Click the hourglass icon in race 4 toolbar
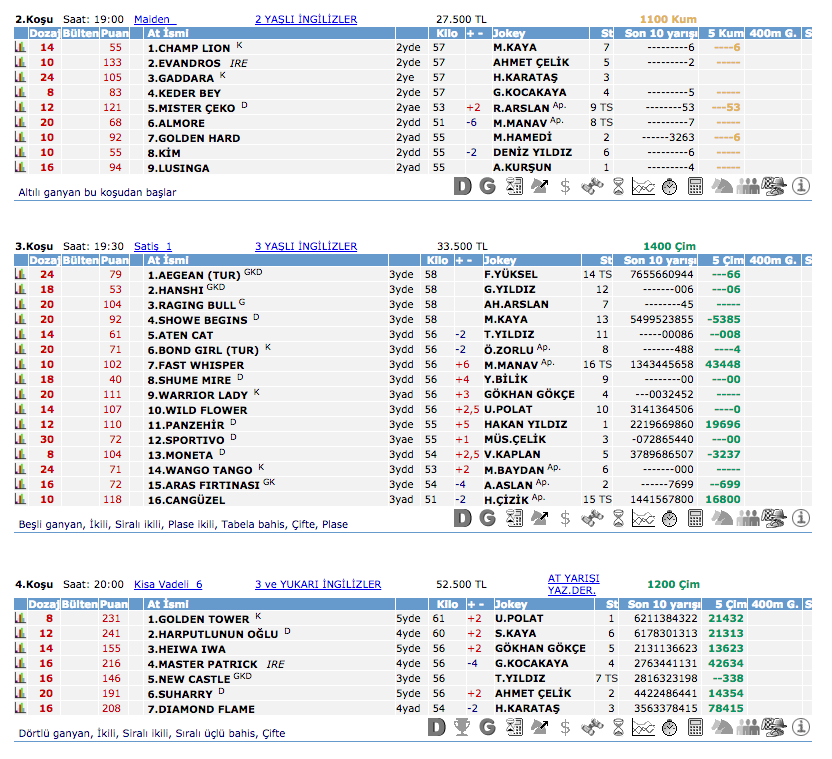832x759 pixels. pos(617,727)
